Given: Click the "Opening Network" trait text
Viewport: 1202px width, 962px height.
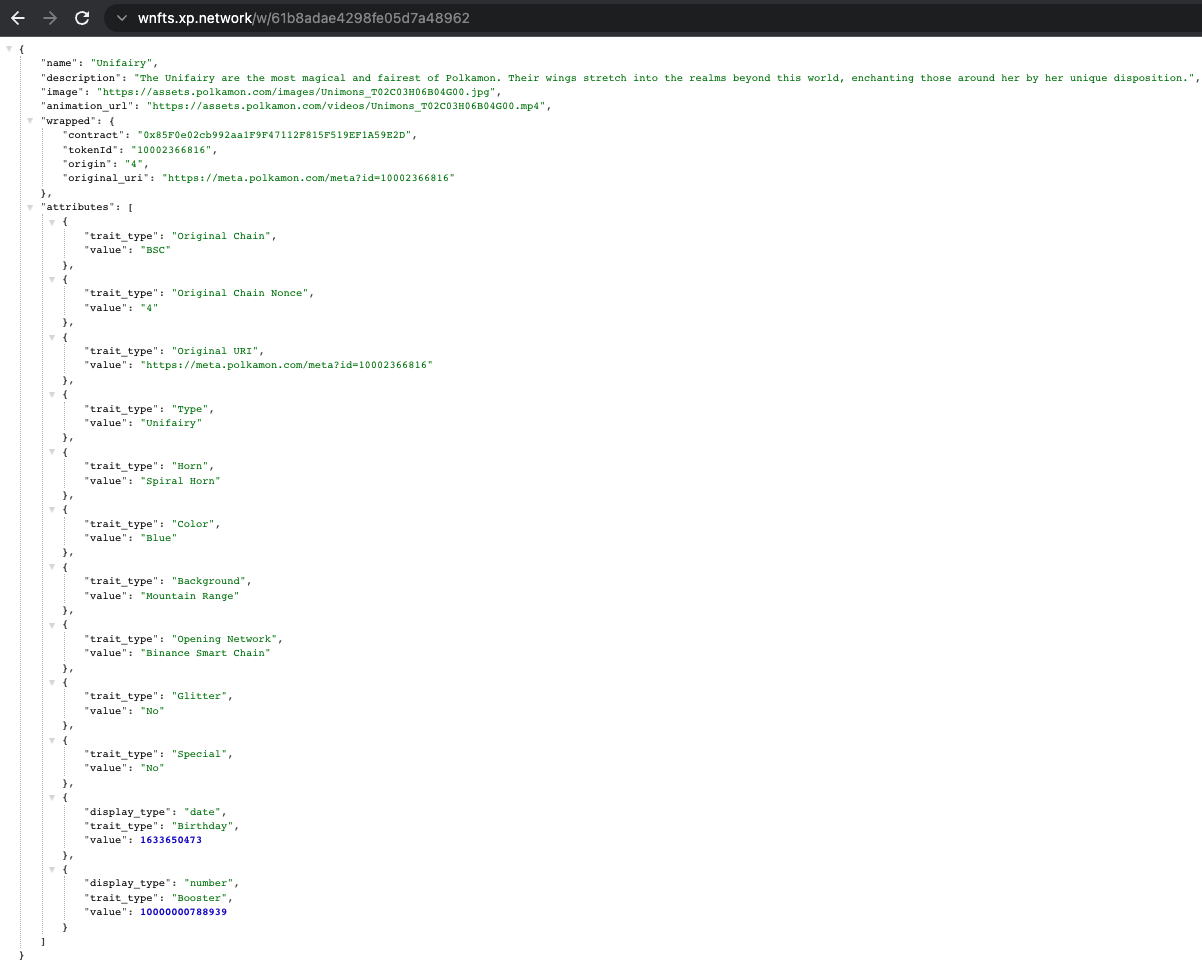Looking at the screenshot, I should pos(226,639).
